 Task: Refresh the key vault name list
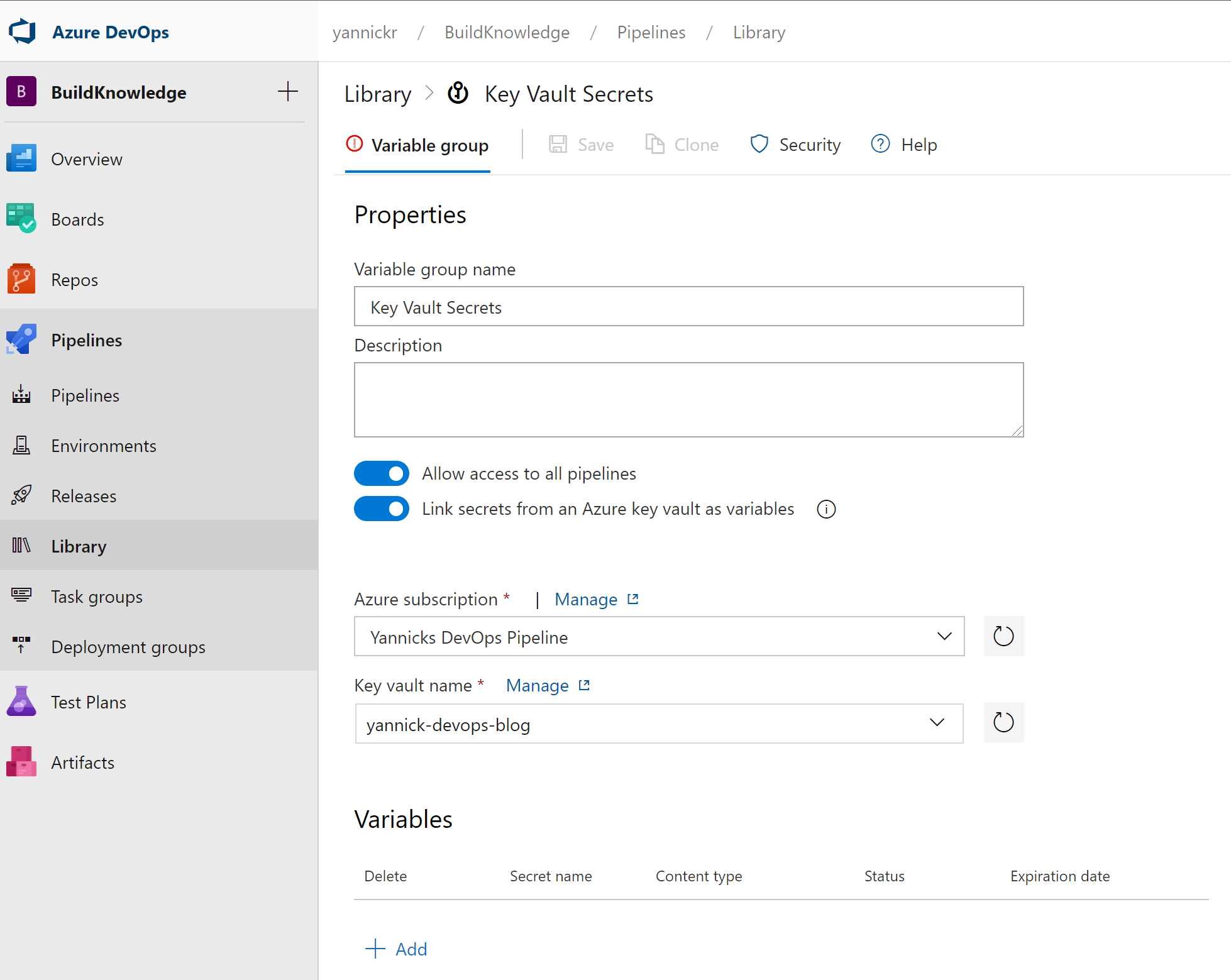[x=1003, y=722]
